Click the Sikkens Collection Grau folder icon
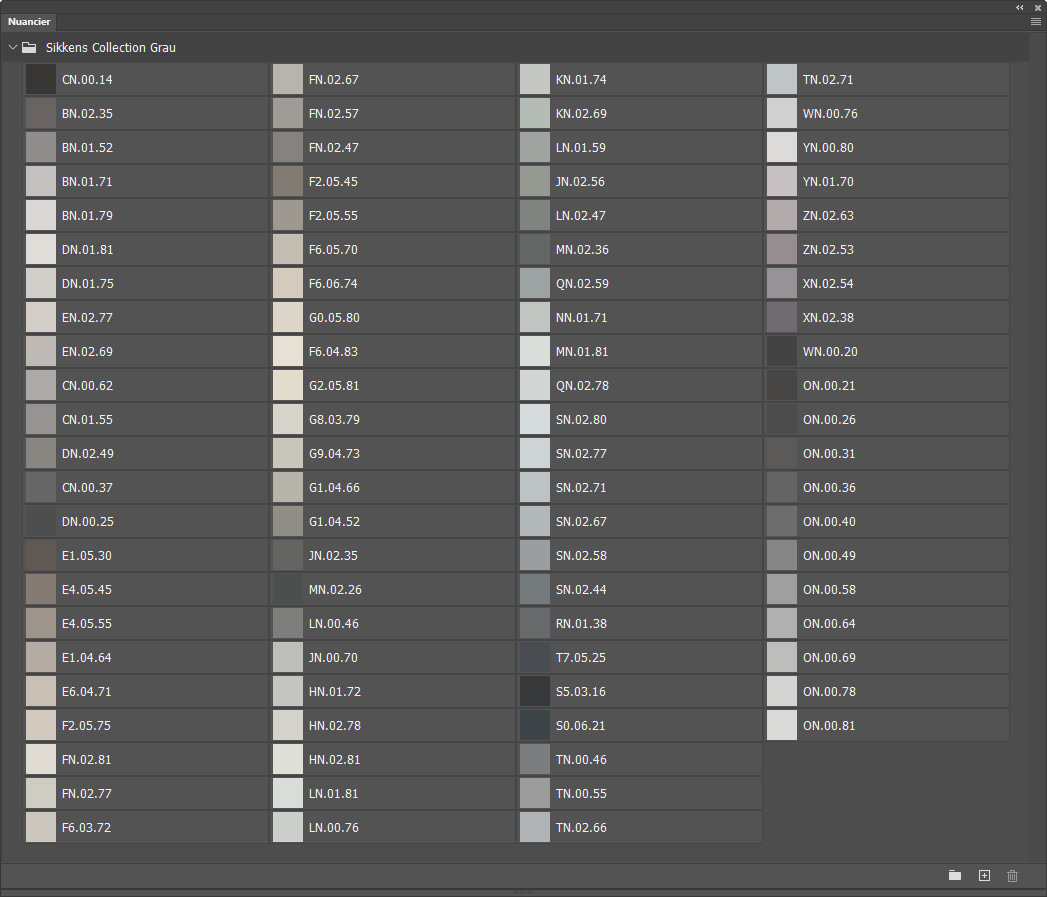1047x897 pixels. 29,47
